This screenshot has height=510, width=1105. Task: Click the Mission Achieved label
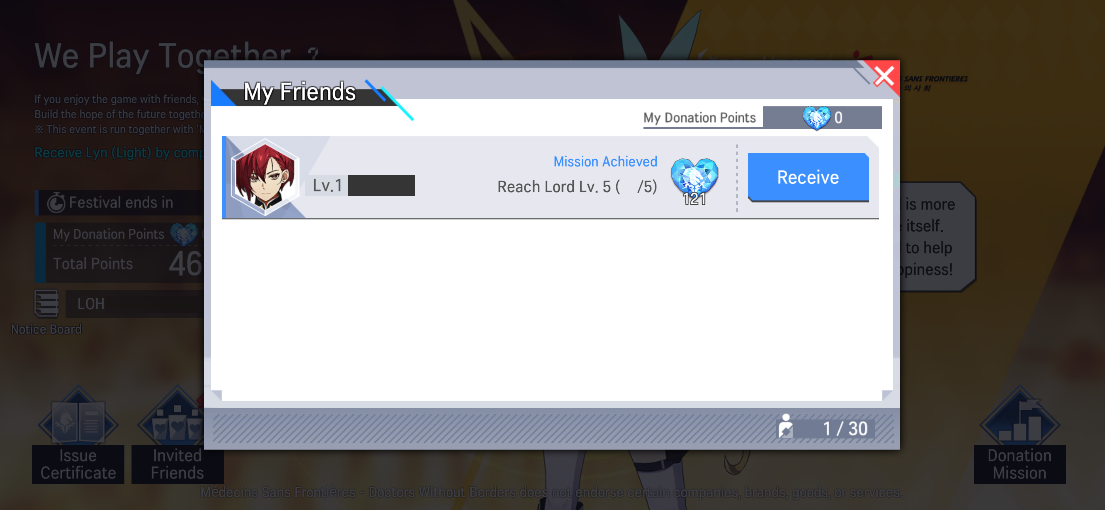pos(605,161)
